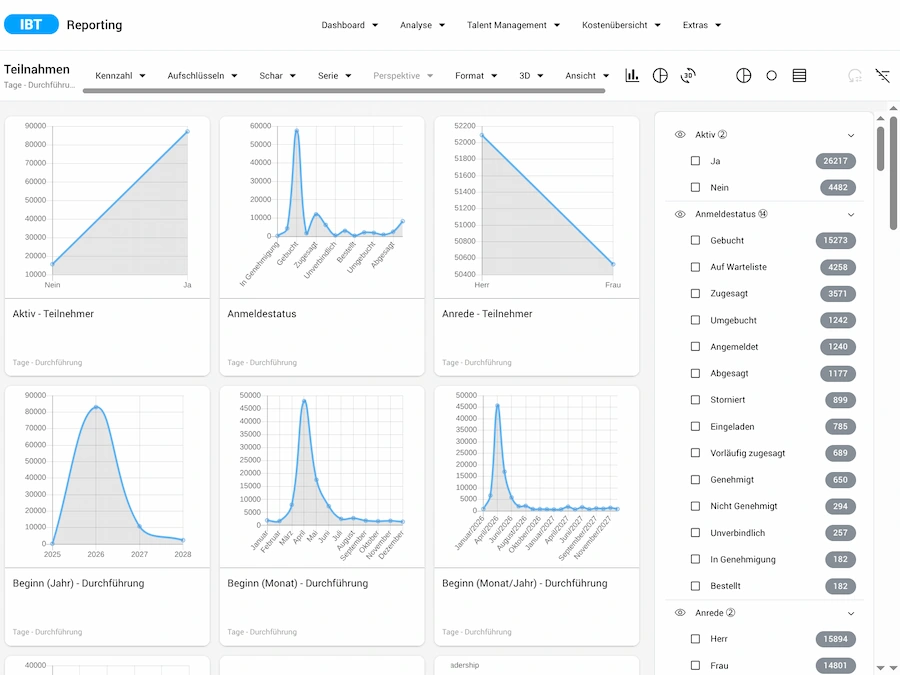Select the Nicht Genehmigt checkbox
This screenshot has width=900, height=675.
tap(695, 506)
